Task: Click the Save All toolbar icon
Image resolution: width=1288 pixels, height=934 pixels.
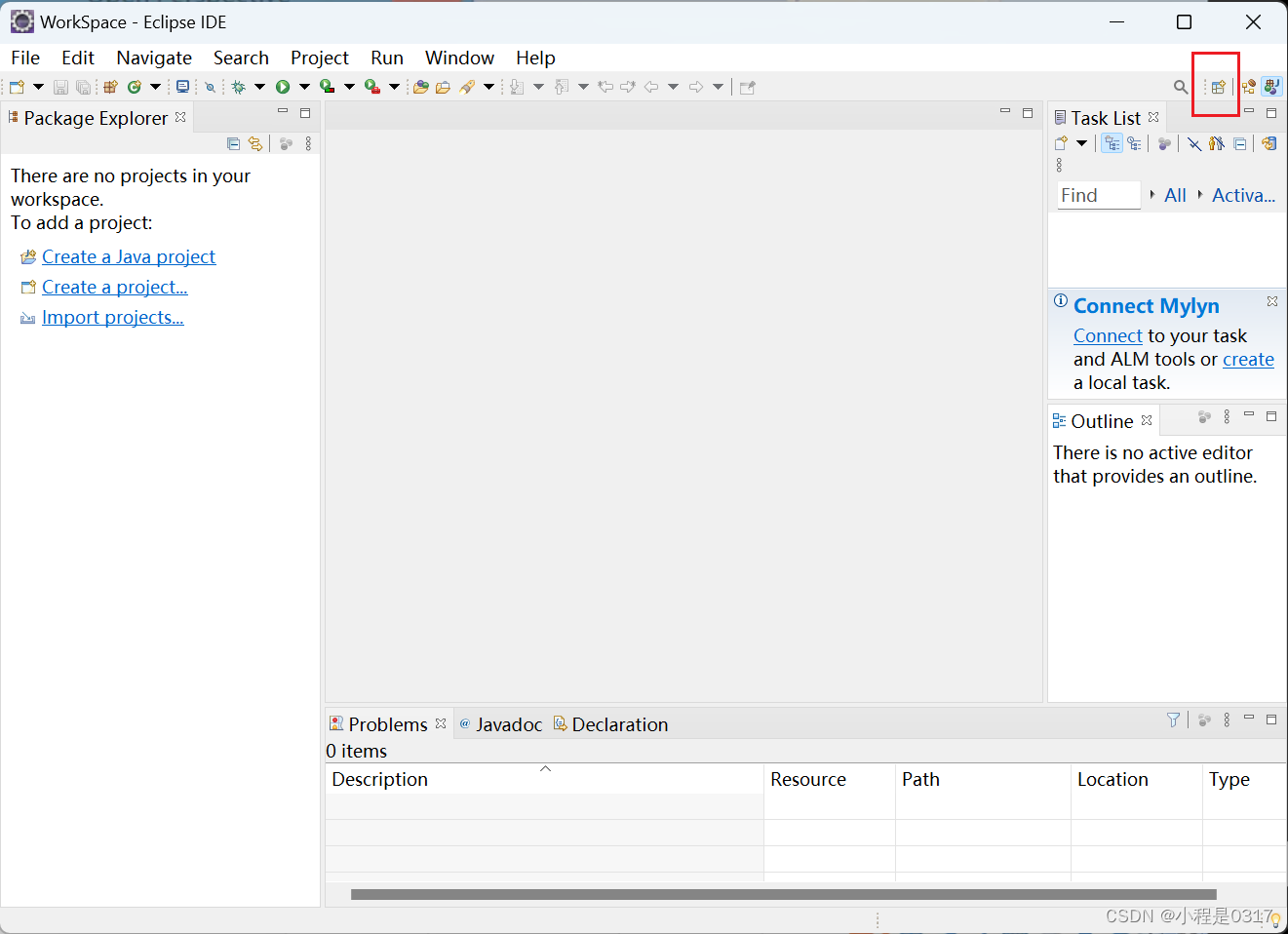Action: point(84,87)
